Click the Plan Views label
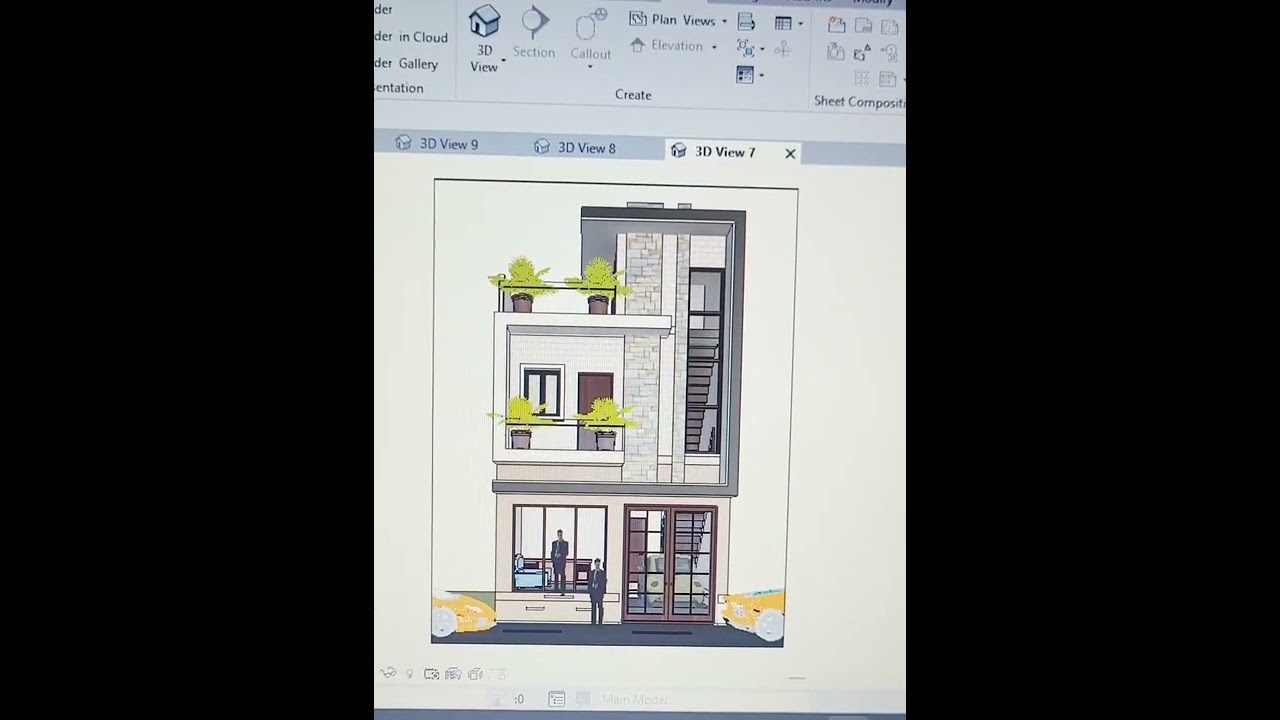This screenshot has width=1280, height=720. coord(684,20)
